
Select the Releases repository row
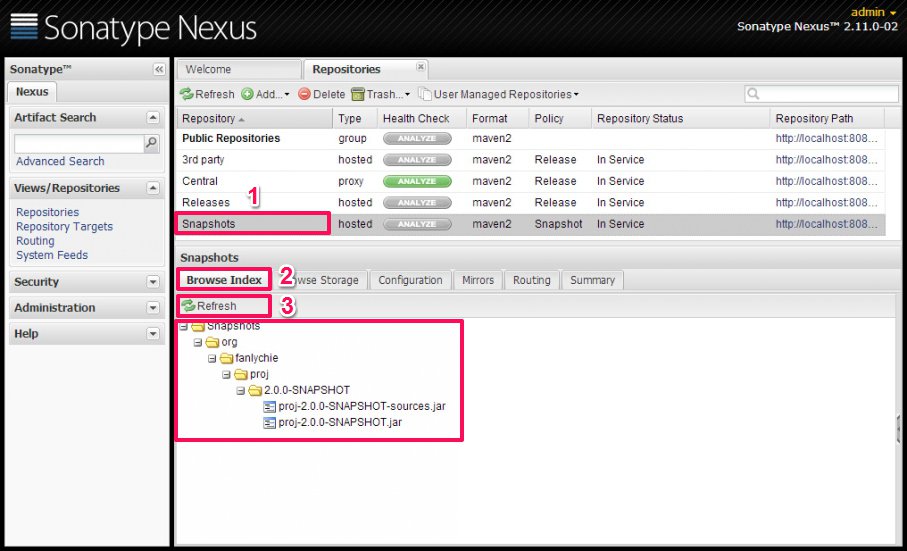530,202
